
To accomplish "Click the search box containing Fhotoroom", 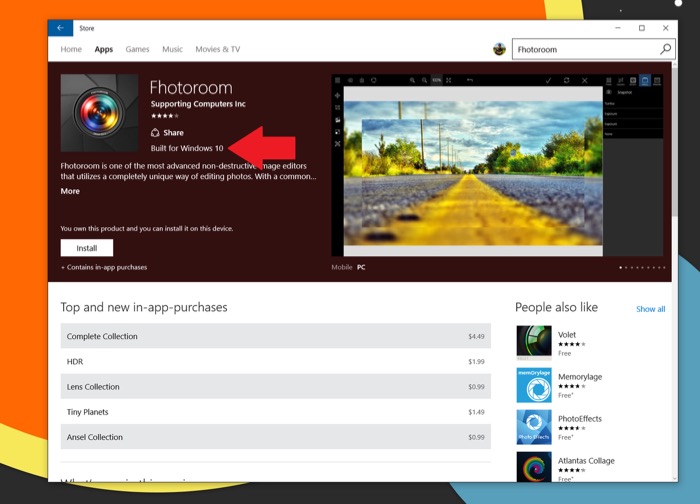I will pos(585,49).
